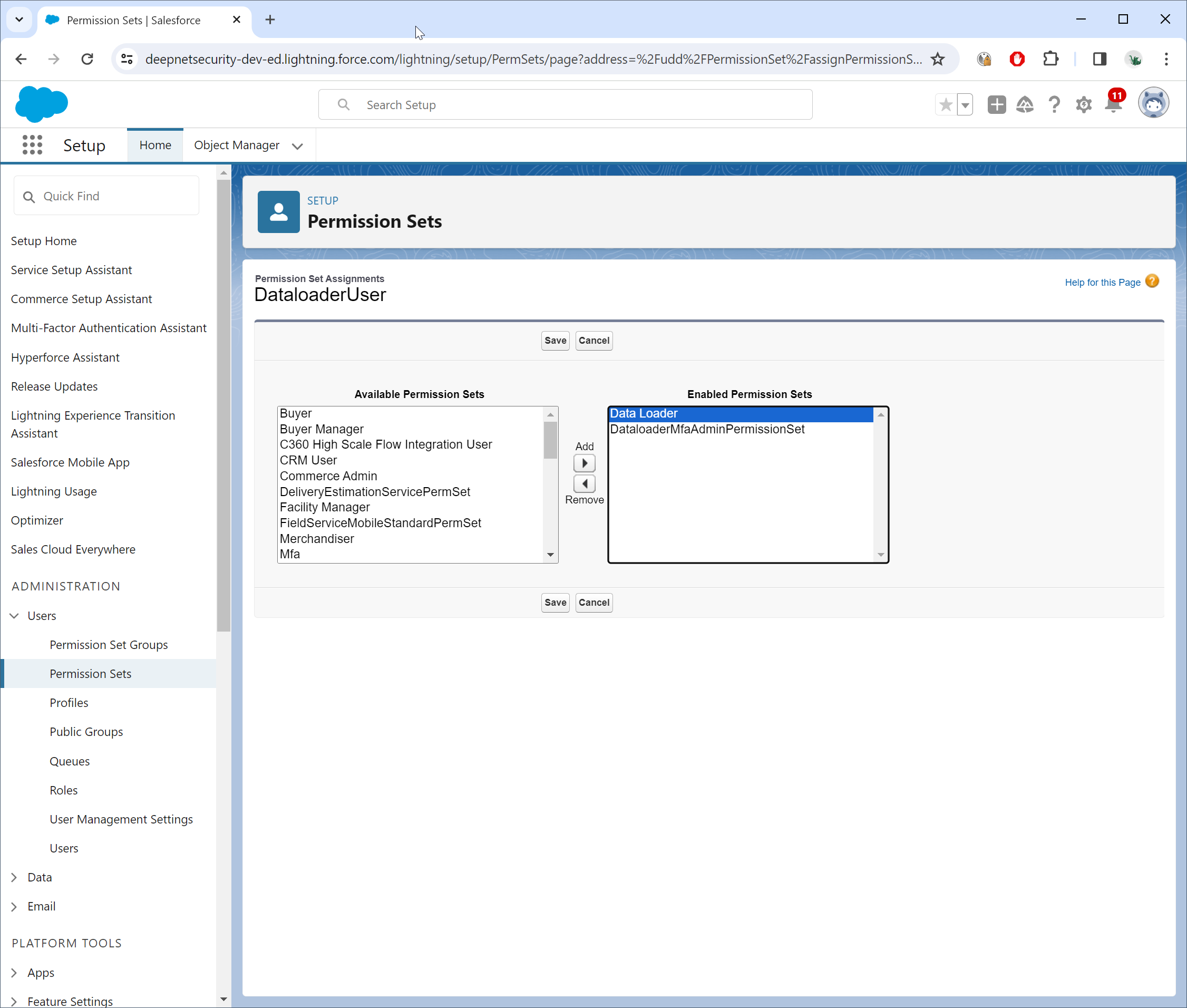The width and height of the screenshot is (1187, 1008).
Task: Switch to the Home tab
Action: (155, 145)
